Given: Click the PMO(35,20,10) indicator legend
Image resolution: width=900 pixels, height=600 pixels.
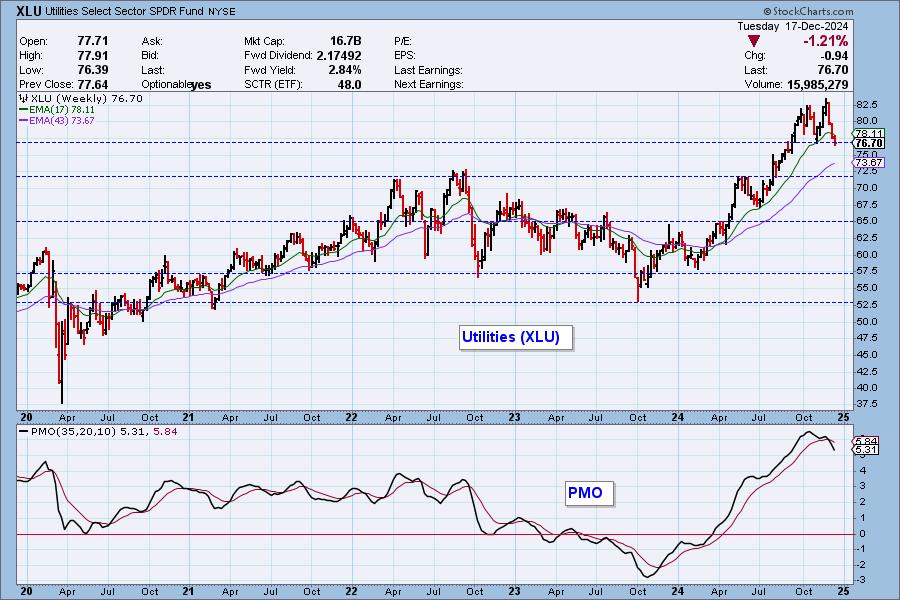Looking at the screenshot, I should (x=98, y=431).
